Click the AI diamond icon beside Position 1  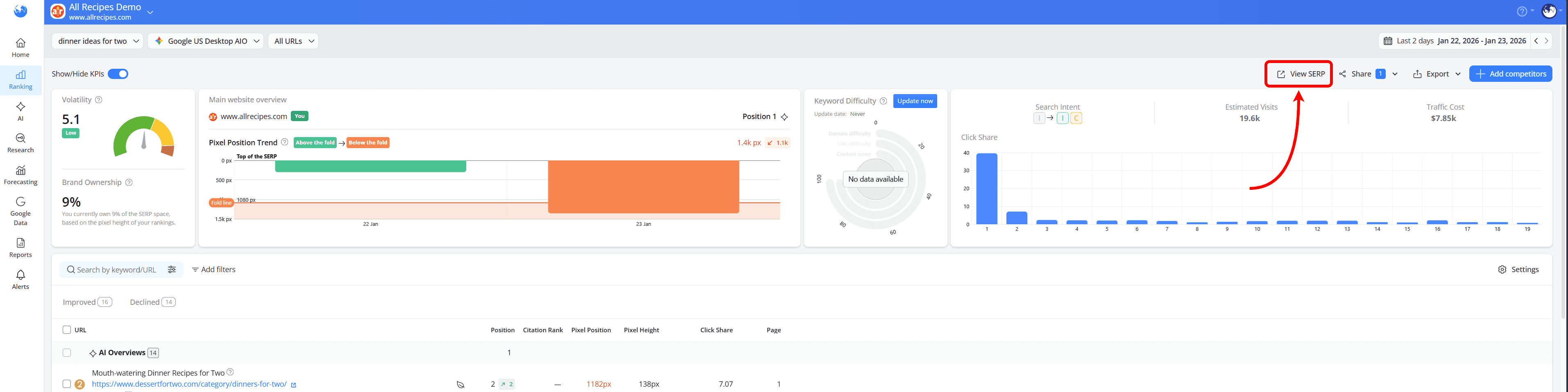[x=784, y=117]
